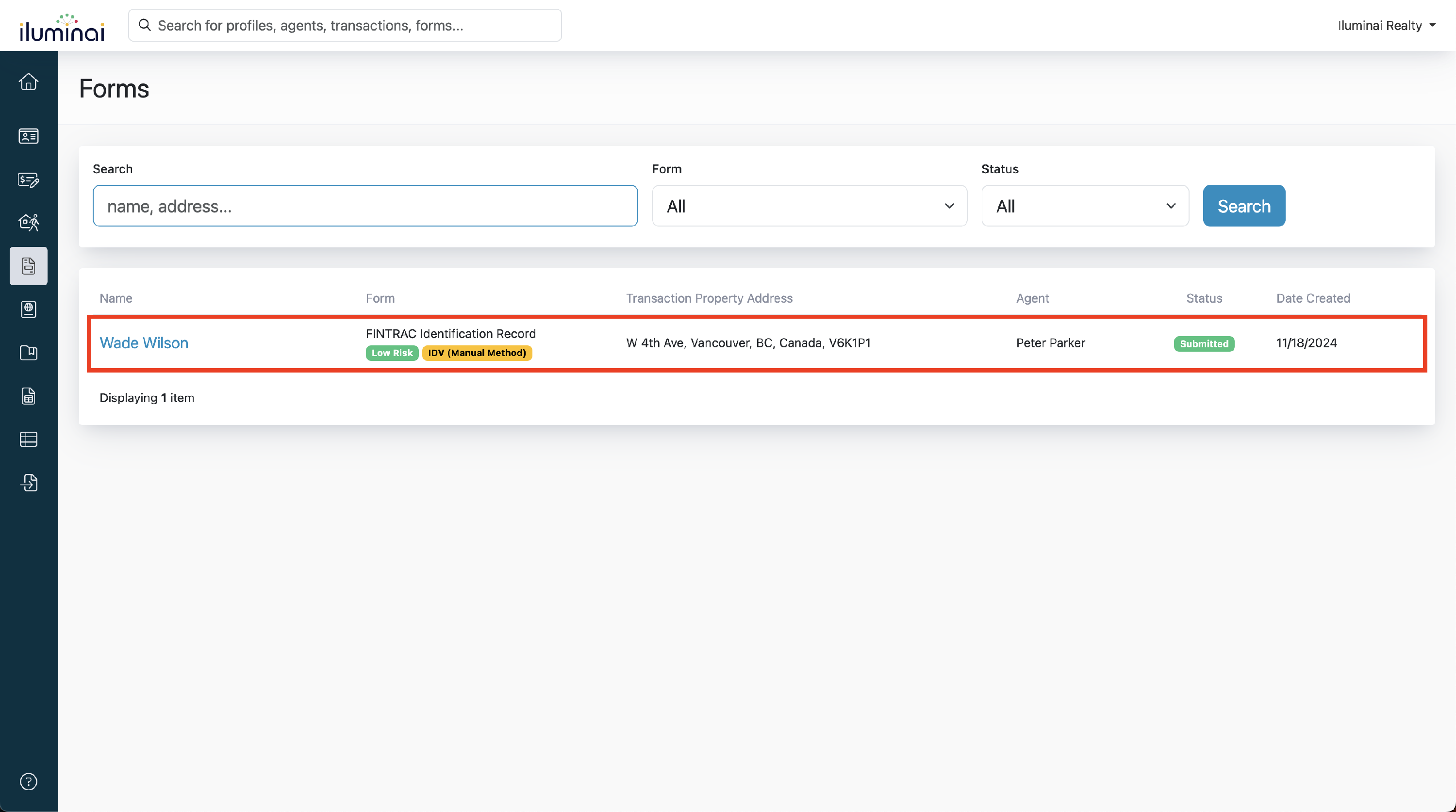
Task: Open the Wade Wilson form link
Action: click(x=144, y=342)
